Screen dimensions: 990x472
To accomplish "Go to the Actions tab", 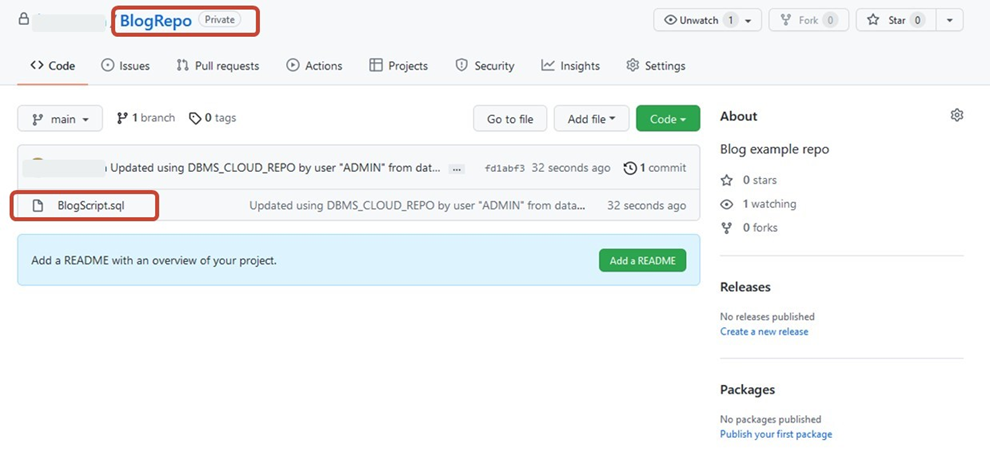I will [x=314, y=66].
